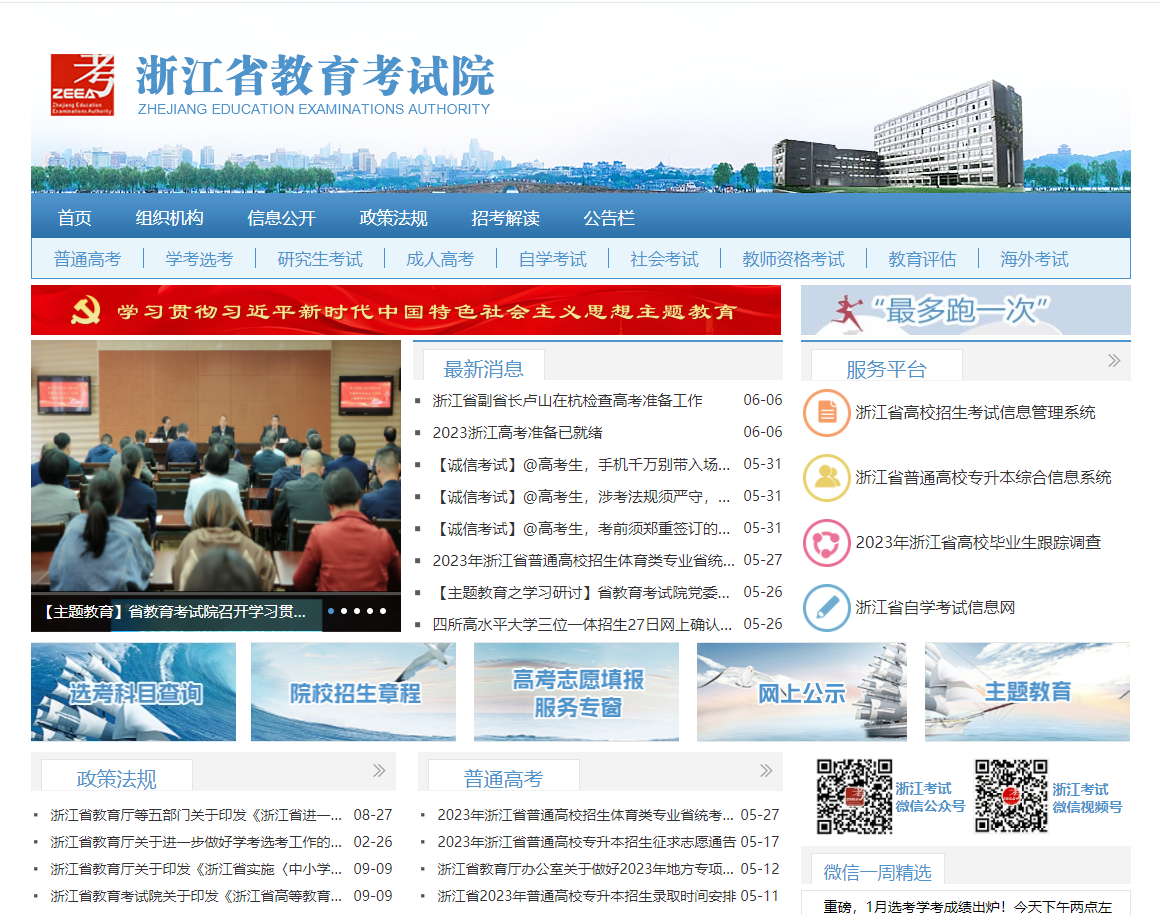Go to 社会考试 in the sub-navigation

[x=664, y=259]
